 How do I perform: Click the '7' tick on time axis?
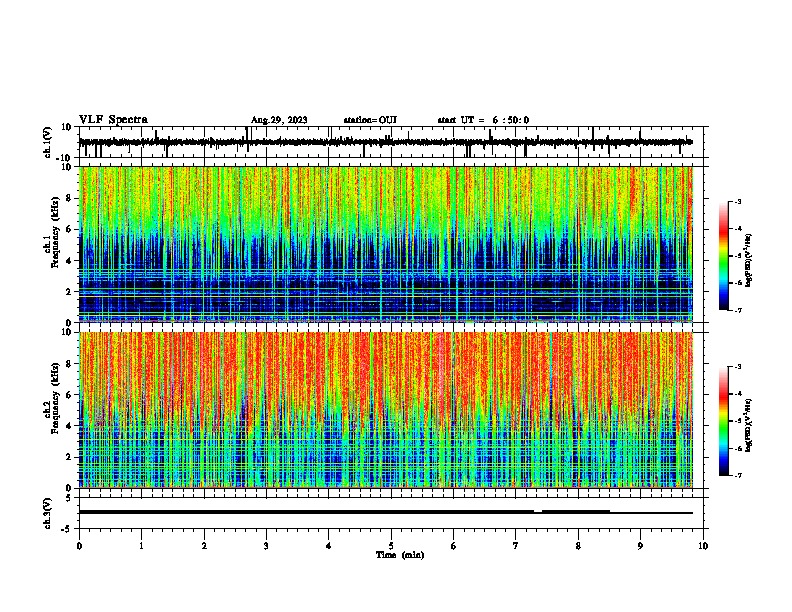click(x=516, y=546)
